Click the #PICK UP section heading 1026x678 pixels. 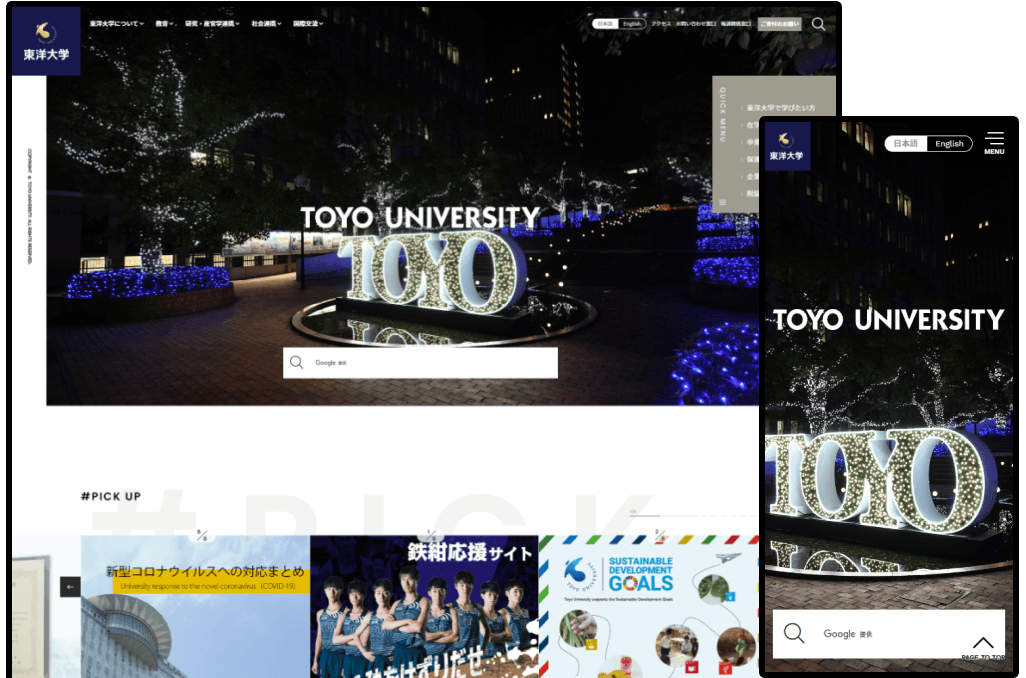[111, 496]
